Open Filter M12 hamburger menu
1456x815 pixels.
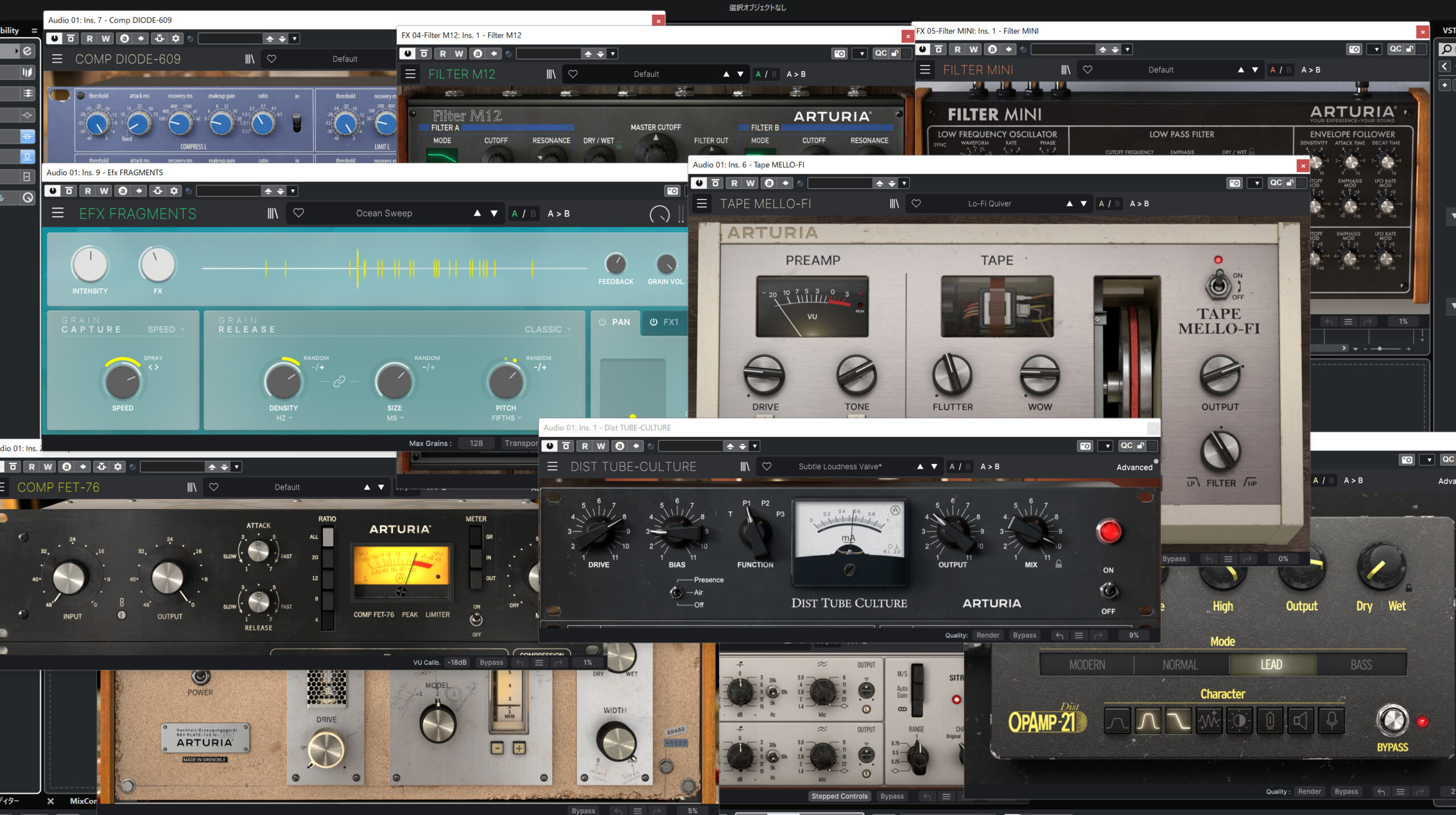point(410,74)
